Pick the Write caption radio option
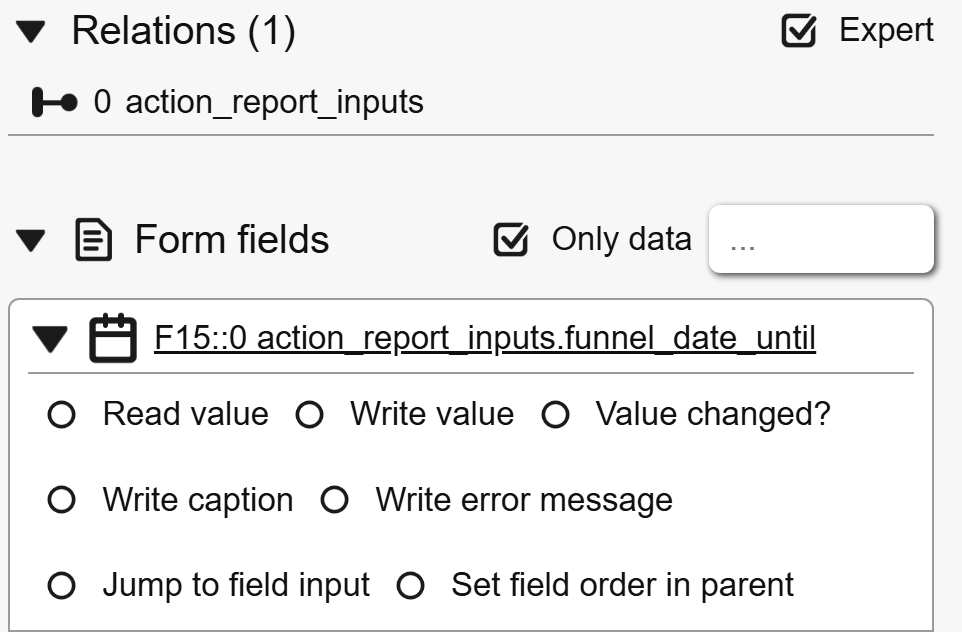The width and height of the screenshot is (962, 632). click(62, 501)
